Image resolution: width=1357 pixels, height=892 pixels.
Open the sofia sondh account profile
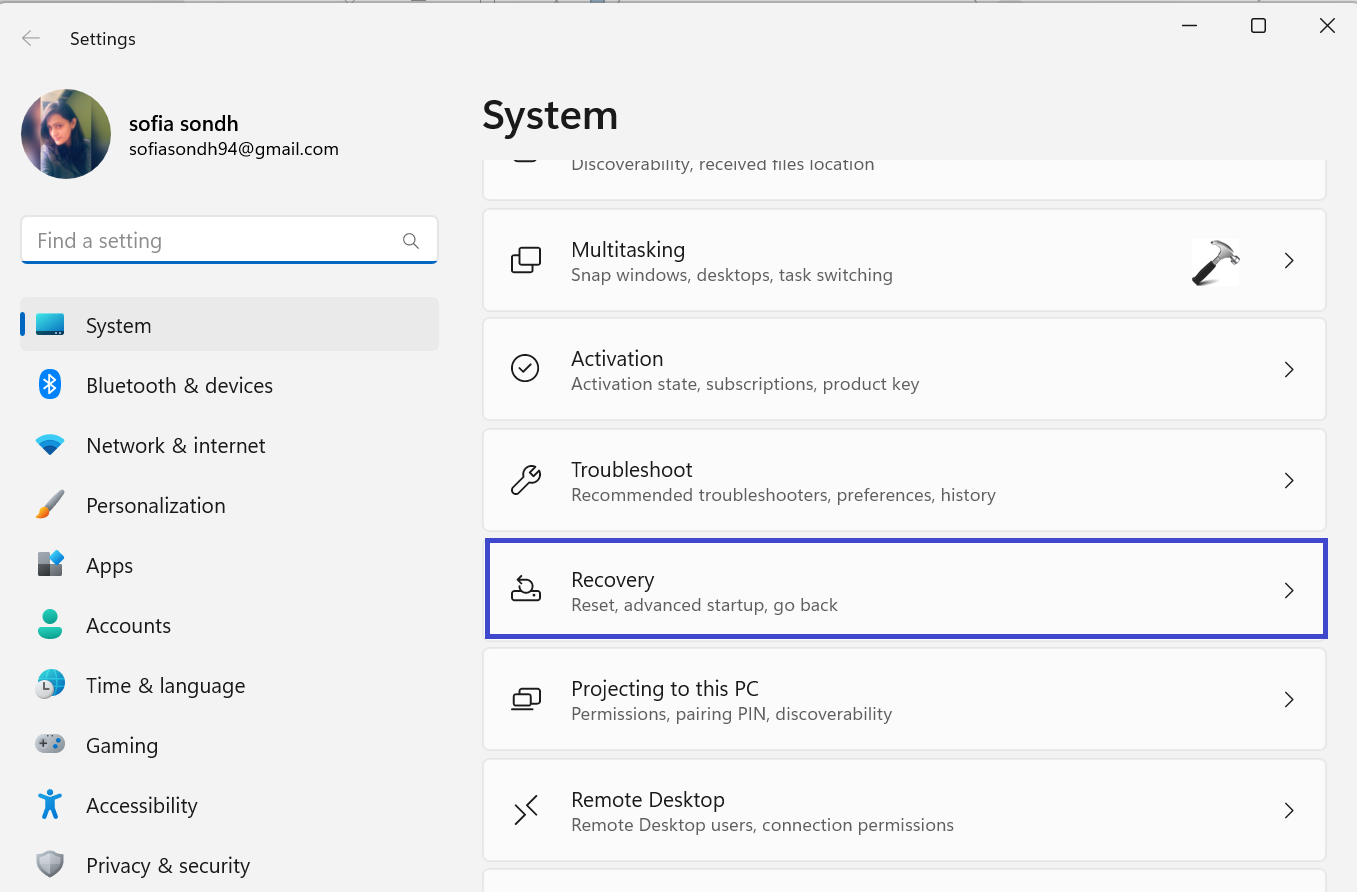point(183,124)
